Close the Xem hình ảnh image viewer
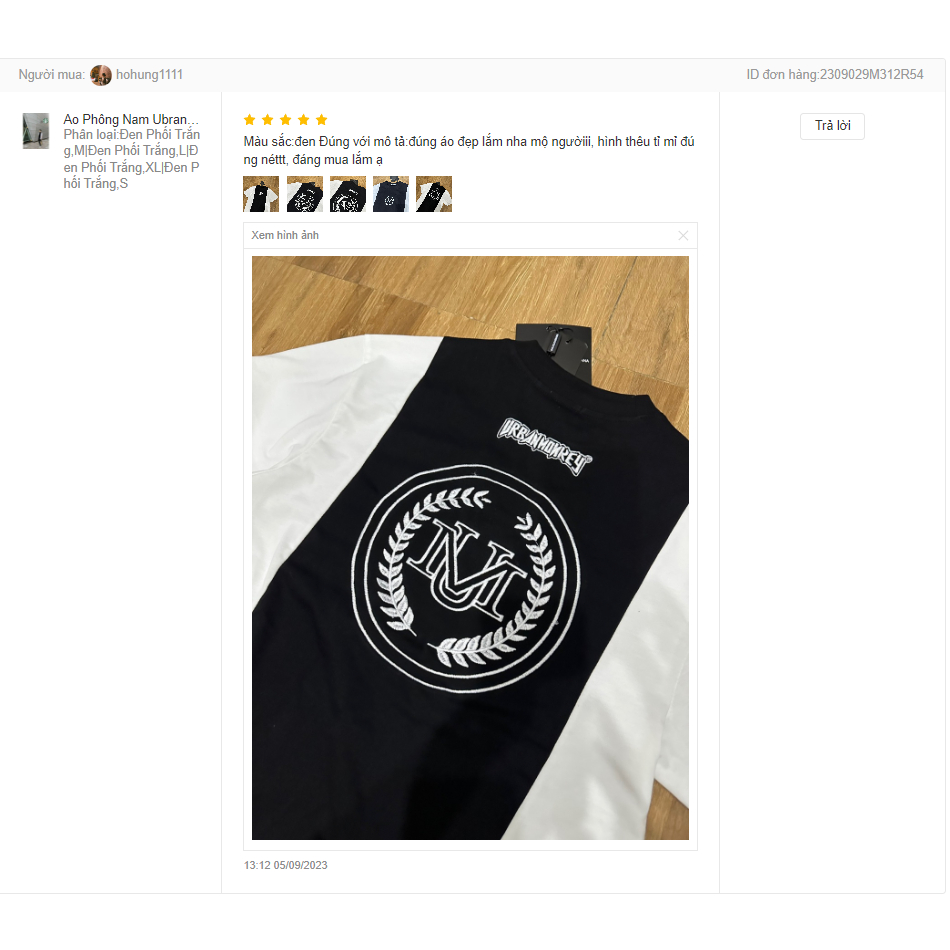 [683, 236]
